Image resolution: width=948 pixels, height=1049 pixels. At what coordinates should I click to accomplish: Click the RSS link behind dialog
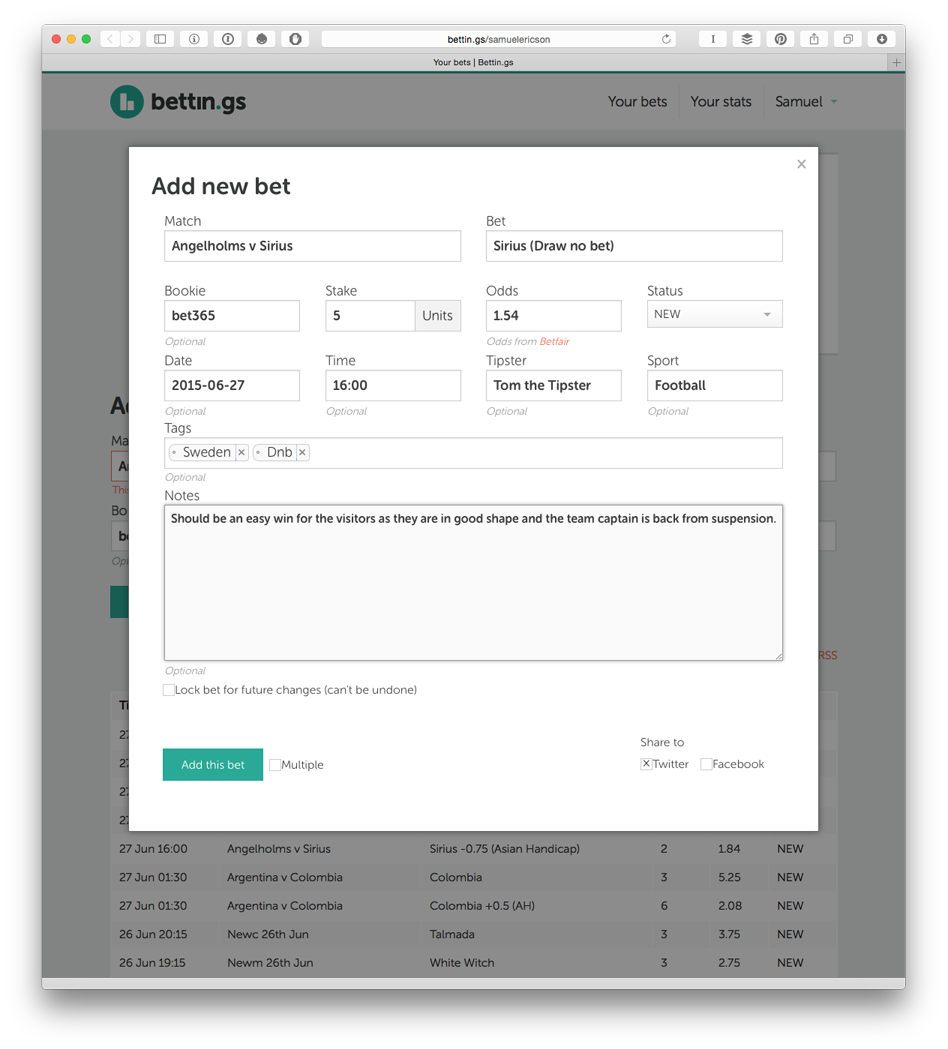(828, 655)
